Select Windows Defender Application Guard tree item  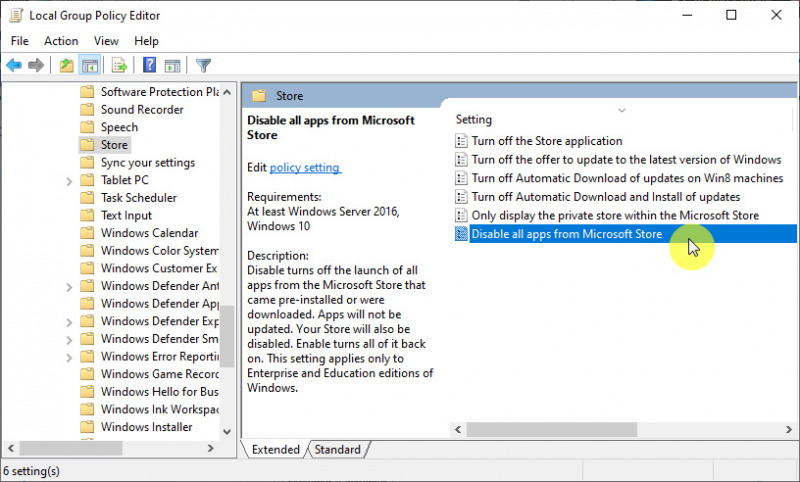[x=160, y=303]
